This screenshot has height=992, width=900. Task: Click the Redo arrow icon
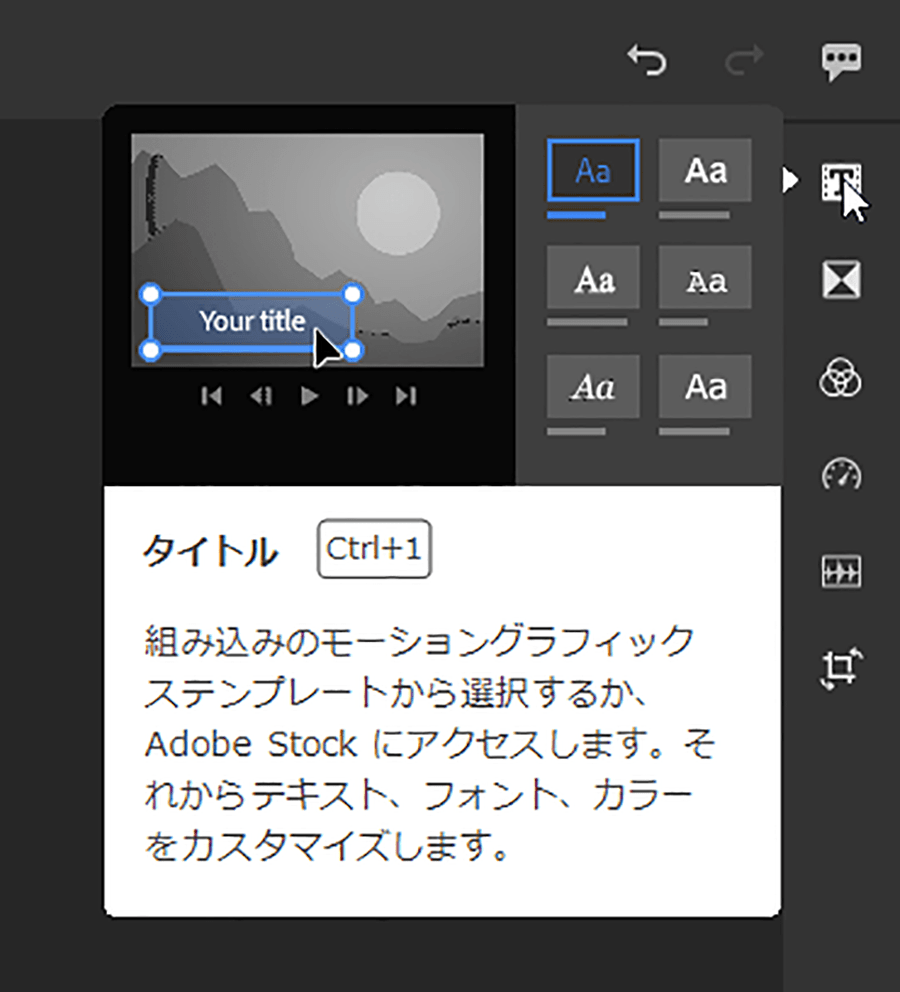pyautogui.click(x=744, y=61)
